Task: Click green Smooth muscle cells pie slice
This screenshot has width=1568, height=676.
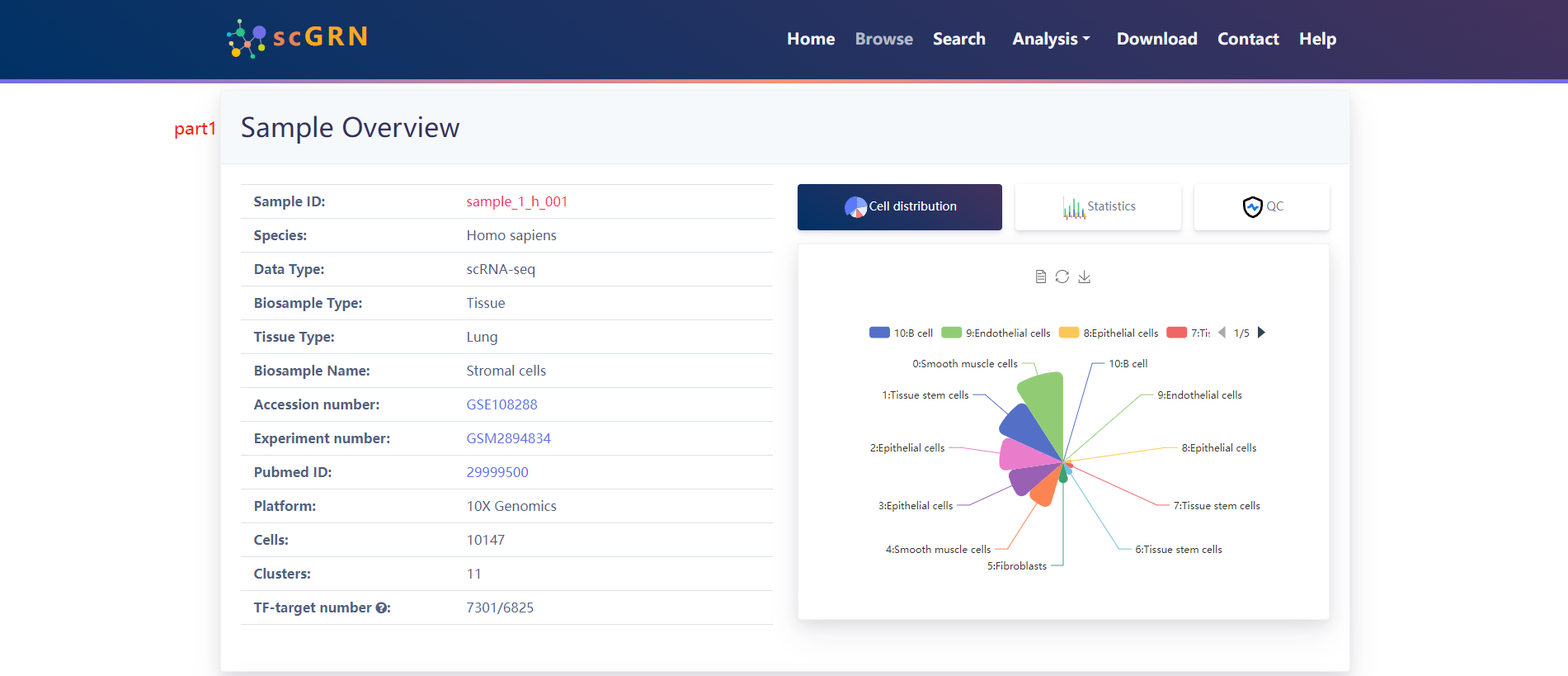Action: [1046, 409]
